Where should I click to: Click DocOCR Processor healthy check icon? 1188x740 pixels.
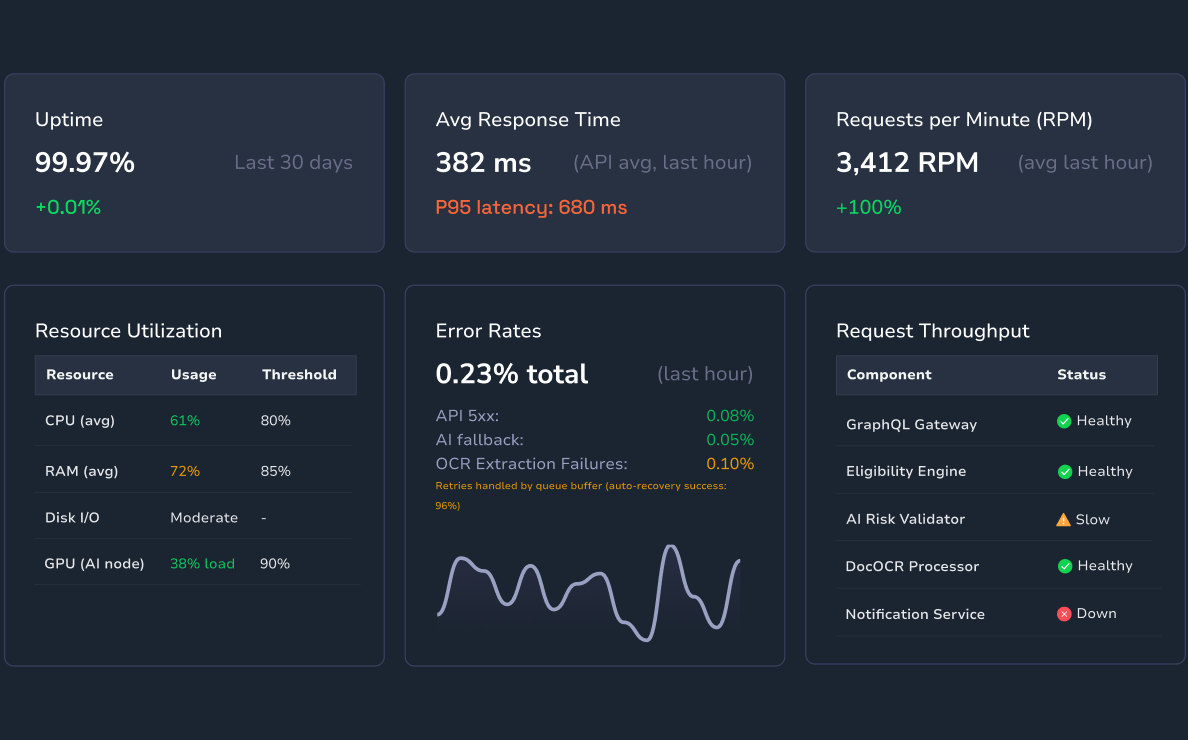pos(1064,566)
